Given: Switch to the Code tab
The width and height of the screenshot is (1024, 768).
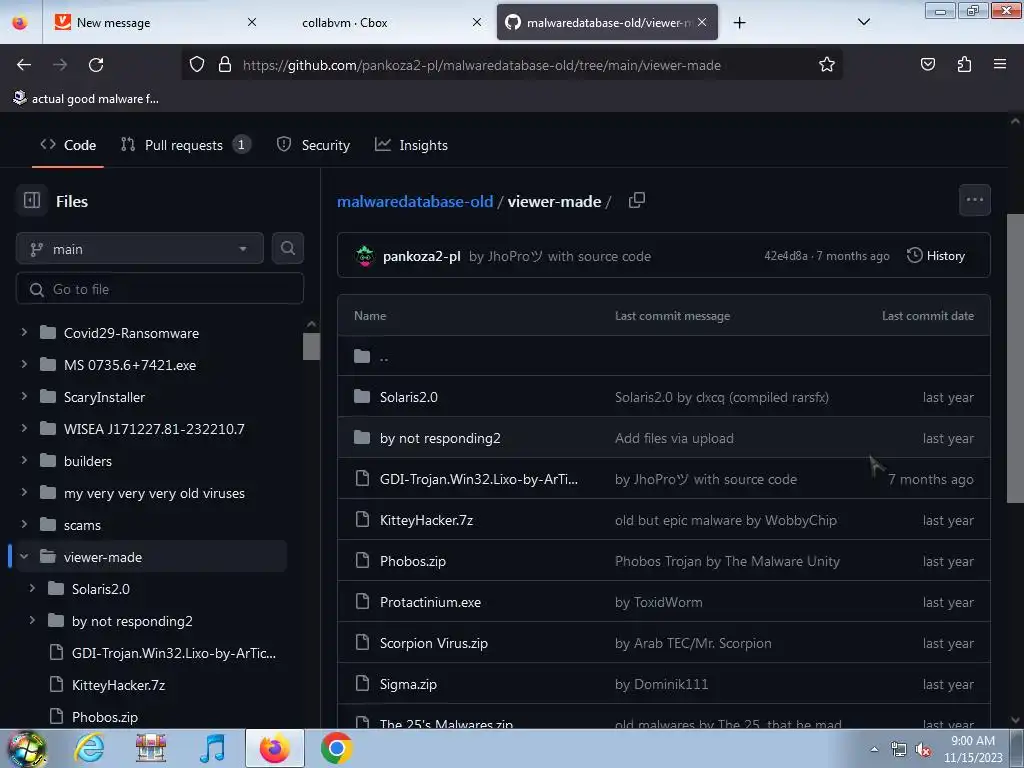Looking at the screenshot, I should point(68,145).
